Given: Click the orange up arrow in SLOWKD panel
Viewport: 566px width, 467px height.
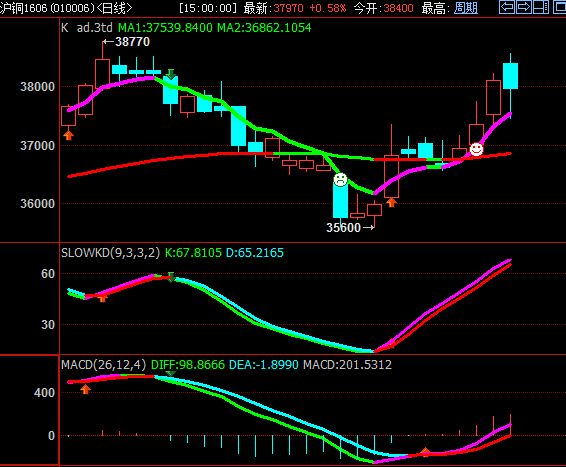Looking at the screenshot, I should click(x=103, y=298).
